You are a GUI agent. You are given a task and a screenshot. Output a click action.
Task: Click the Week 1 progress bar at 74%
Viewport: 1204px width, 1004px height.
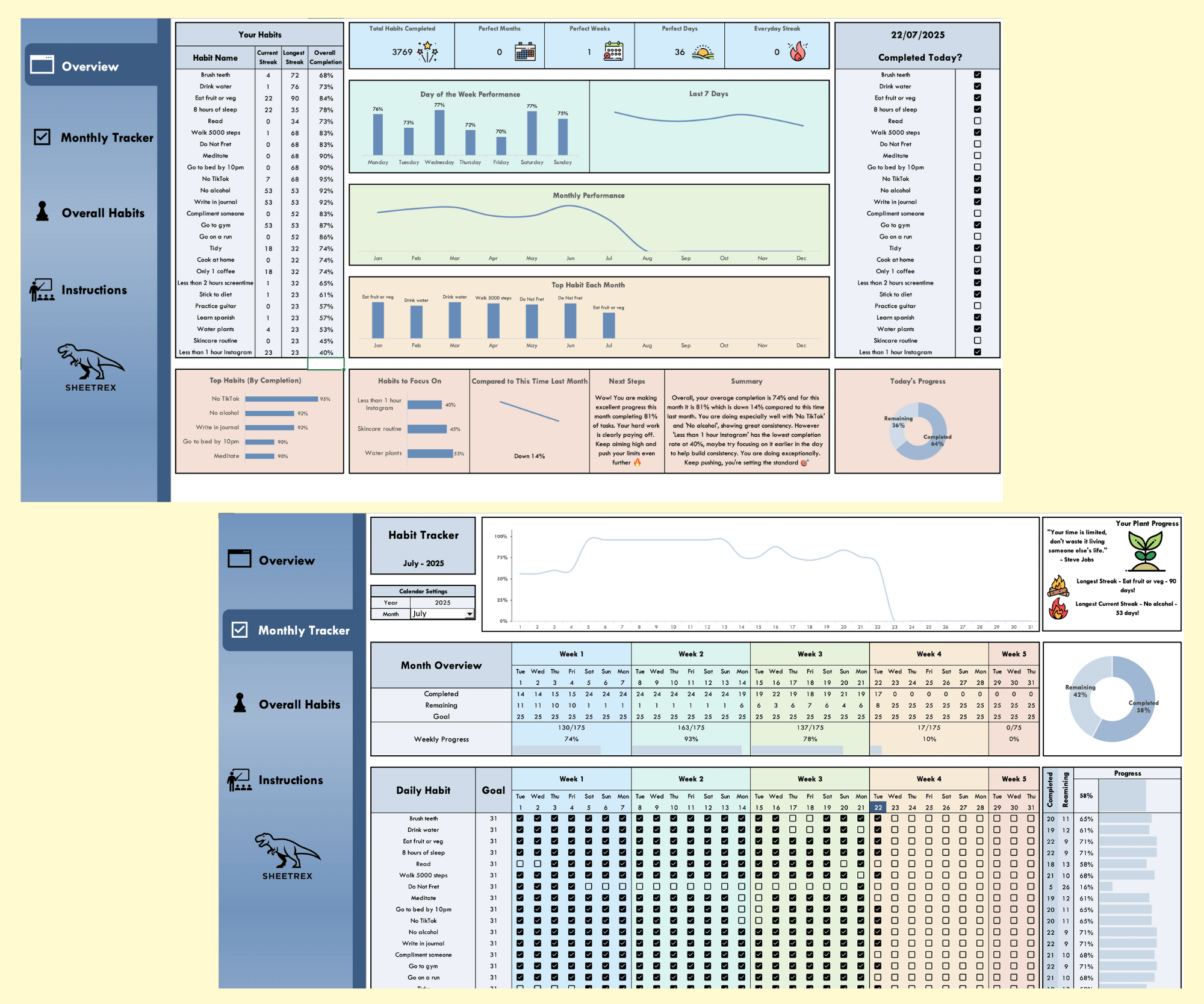[556, 750]
